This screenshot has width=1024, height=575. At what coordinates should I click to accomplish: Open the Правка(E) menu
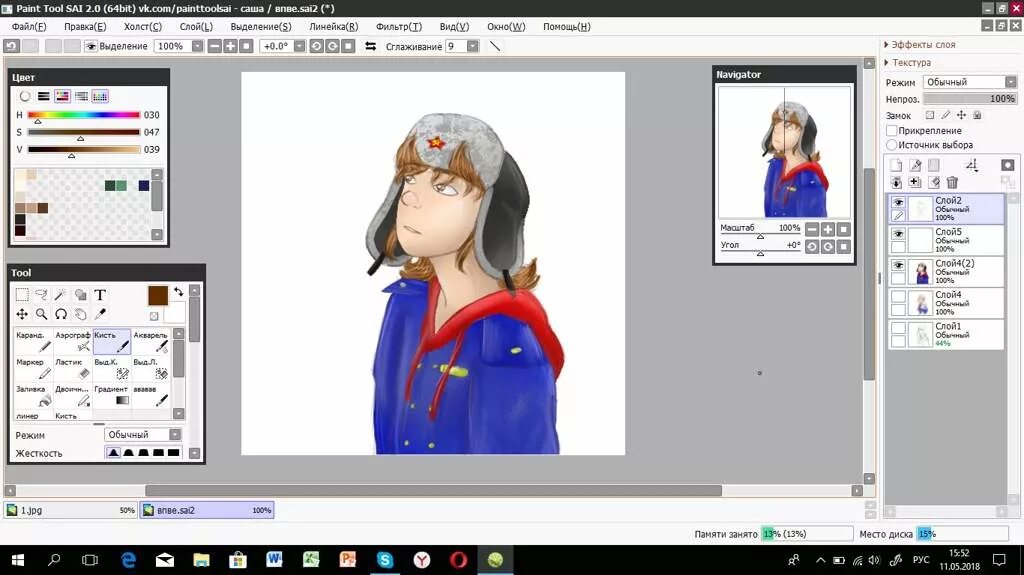point(85,27)
